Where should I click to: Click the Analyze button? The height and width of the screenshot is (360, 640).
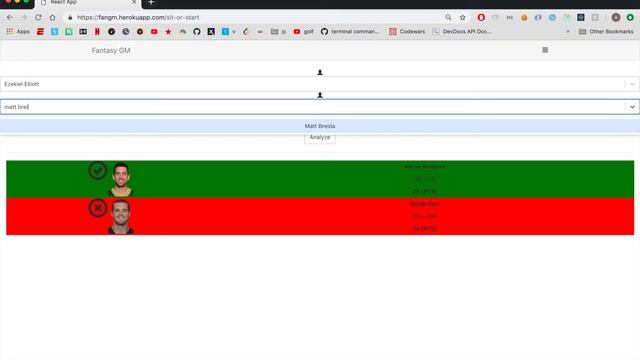(x=320, y=138)
